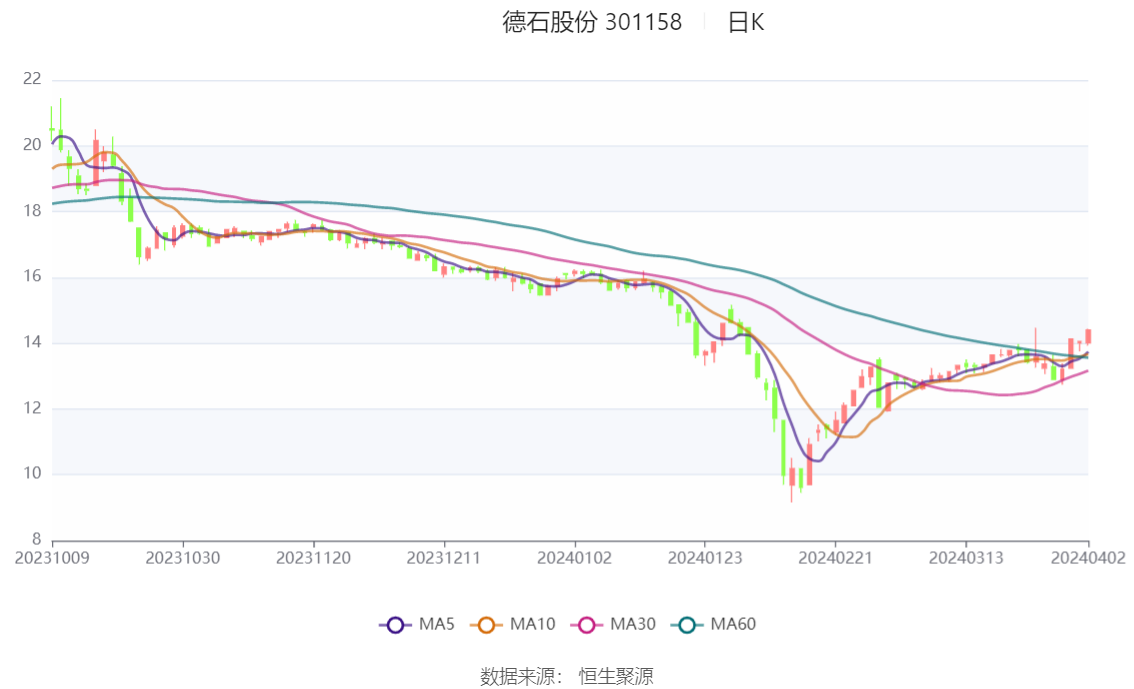Toggle the MA60 teal legend marker
Viewport: 1134px width, 689px height.
[x=688, y=625]
